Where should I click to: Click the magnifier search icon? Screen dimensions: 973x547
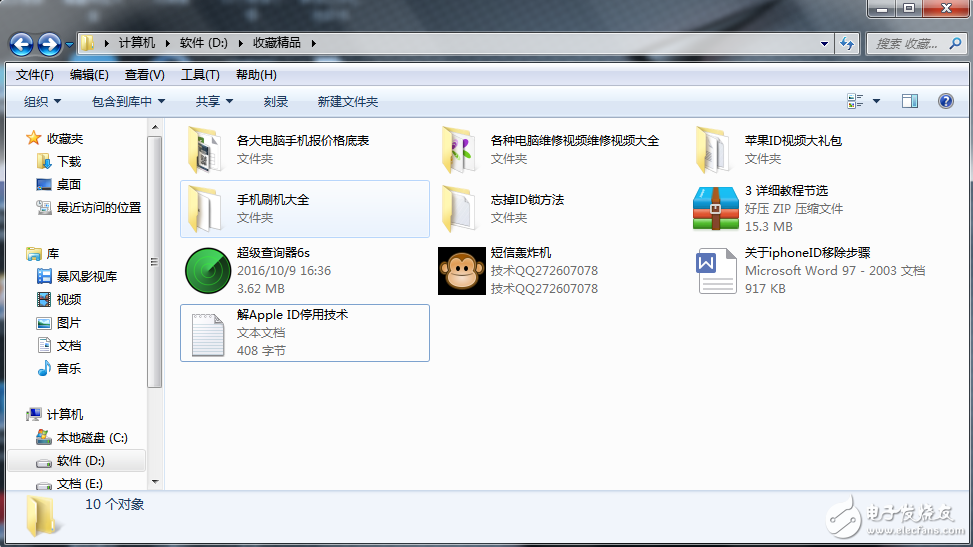click(956, 43)
